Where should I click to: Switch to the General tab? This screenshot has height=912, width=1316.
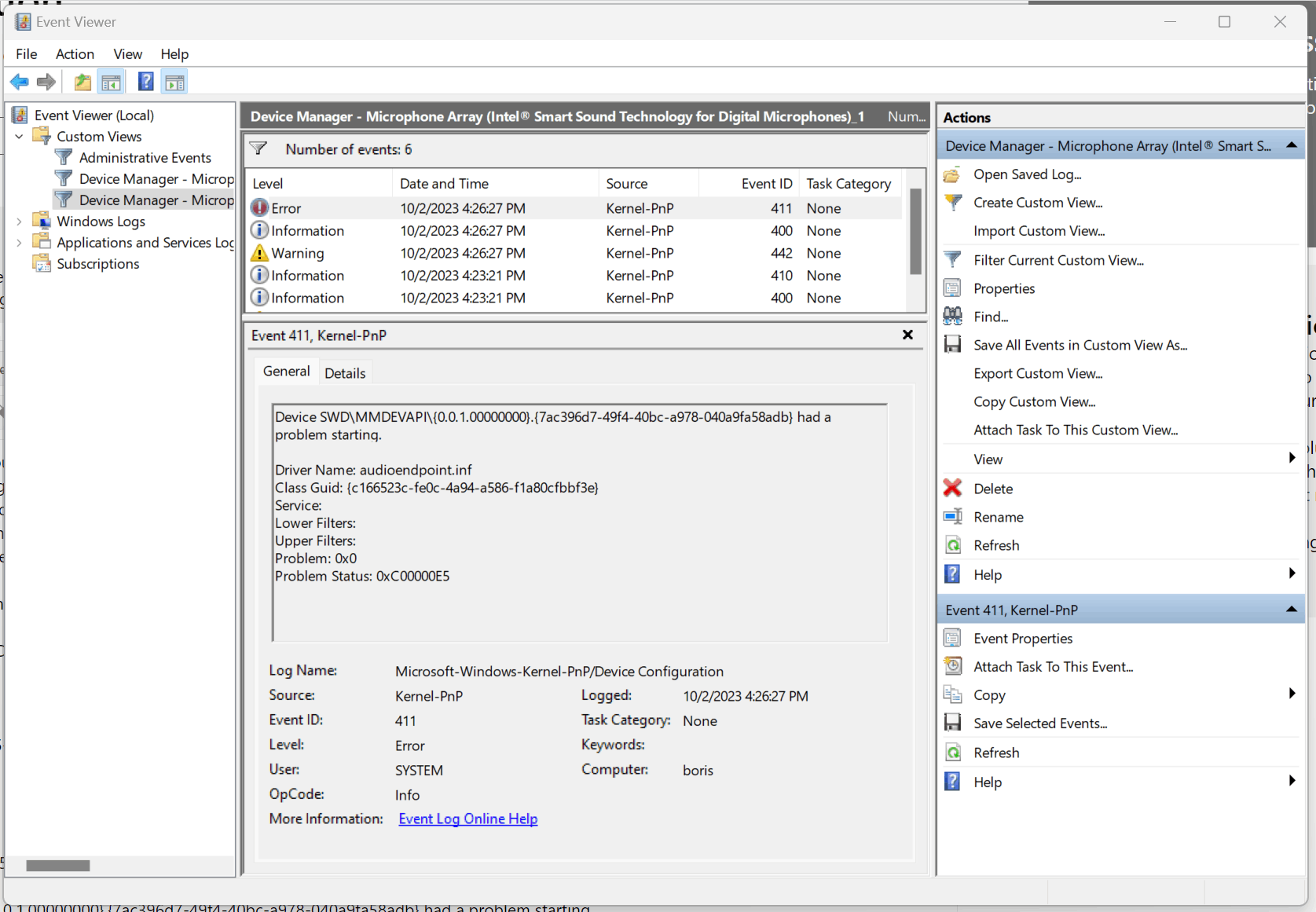(x=286, y=371)
